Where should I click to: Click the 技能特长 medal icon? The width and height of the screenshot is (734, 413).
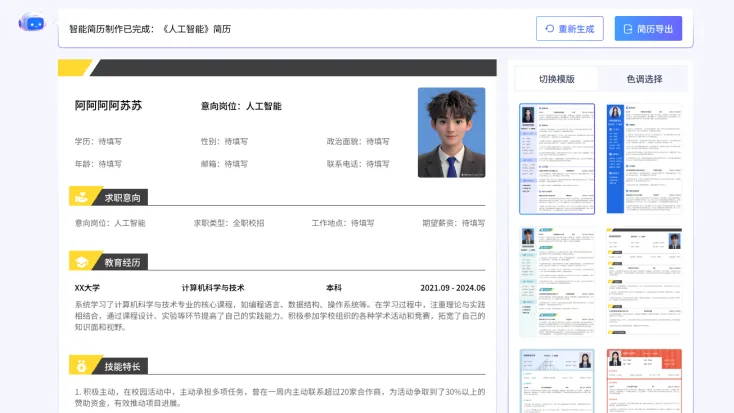81,366
